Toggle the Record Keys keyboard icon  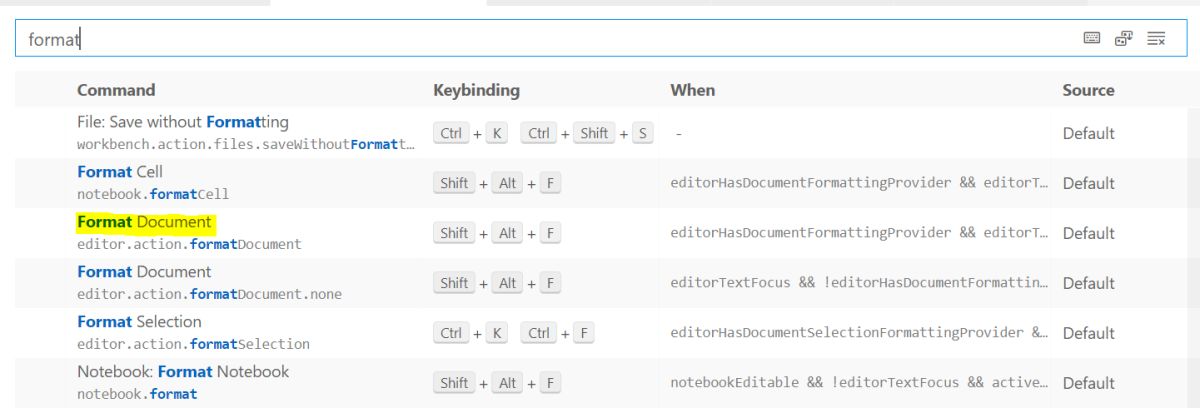(x=1092, y=38)
